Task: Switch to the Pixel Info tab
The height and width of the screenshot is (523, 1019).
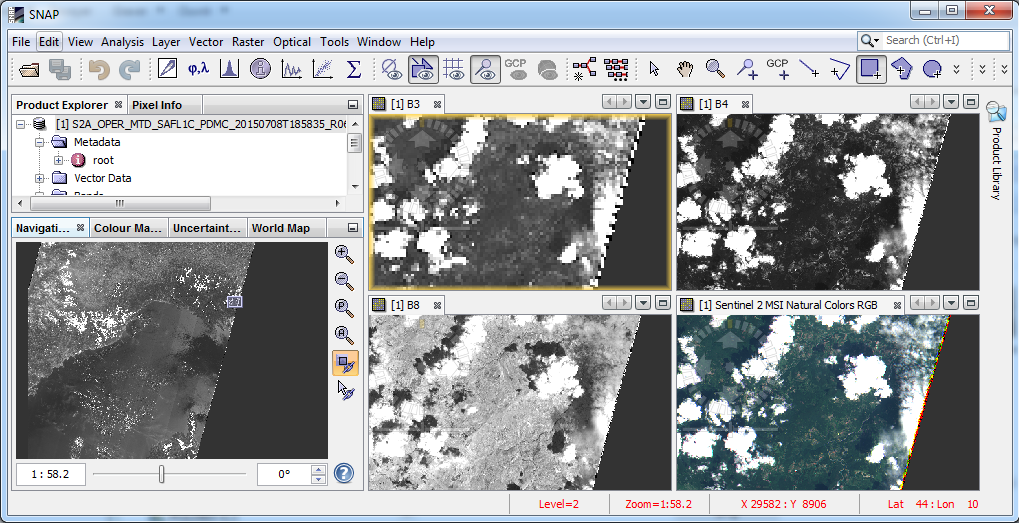Action: point(156,105)
